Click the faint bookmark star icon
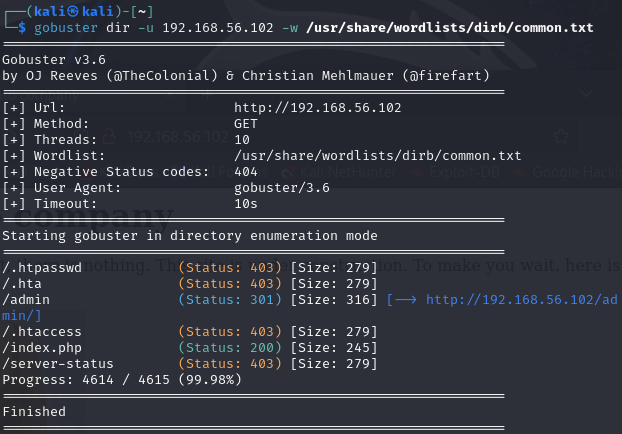Viewport: 622px width, 434px height. (561, 136)
